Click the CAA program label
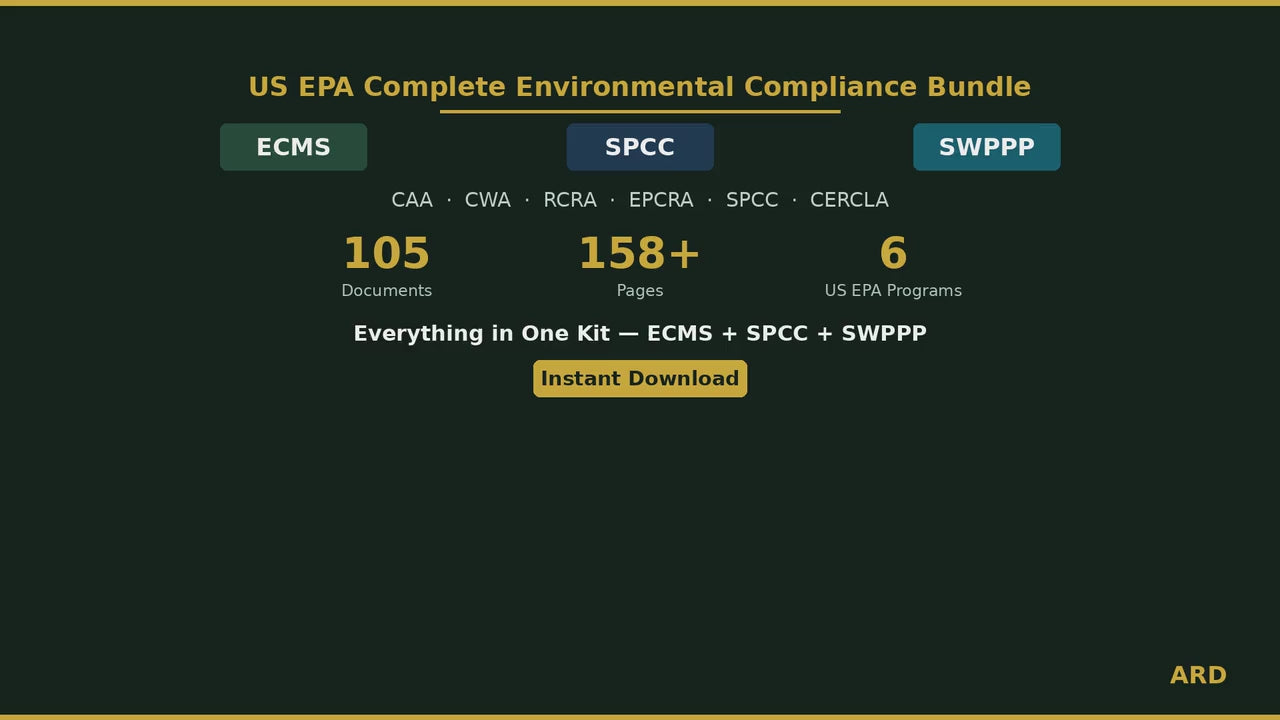This screenshot has width=1280, height=720. tap(412, 200)
